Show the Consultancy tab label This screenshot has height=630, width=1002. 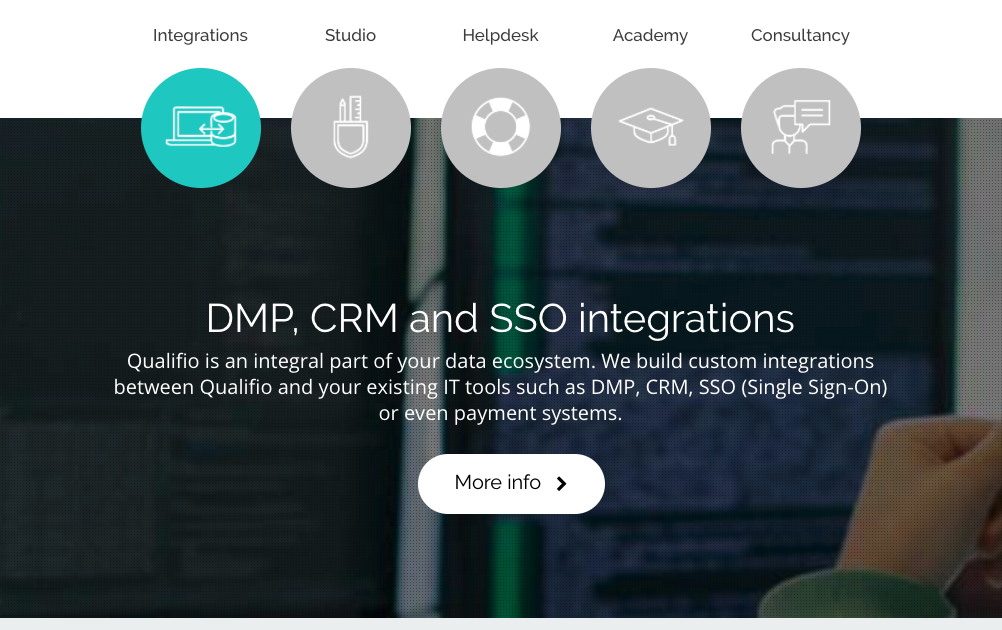[x=800, y=35]
